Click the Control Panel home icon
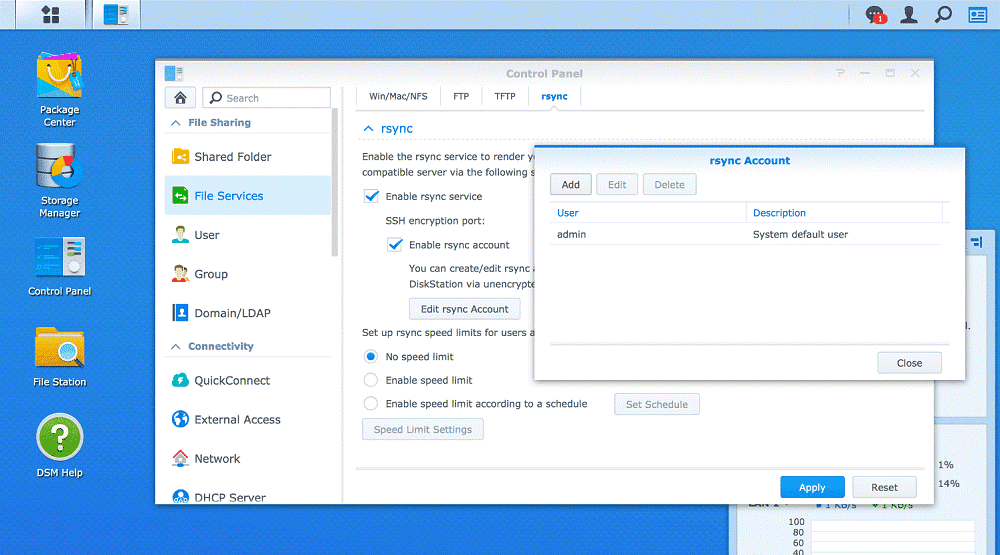Image resolution: width=1000 pixels, height=555 pixels. (x=180, y=97)
